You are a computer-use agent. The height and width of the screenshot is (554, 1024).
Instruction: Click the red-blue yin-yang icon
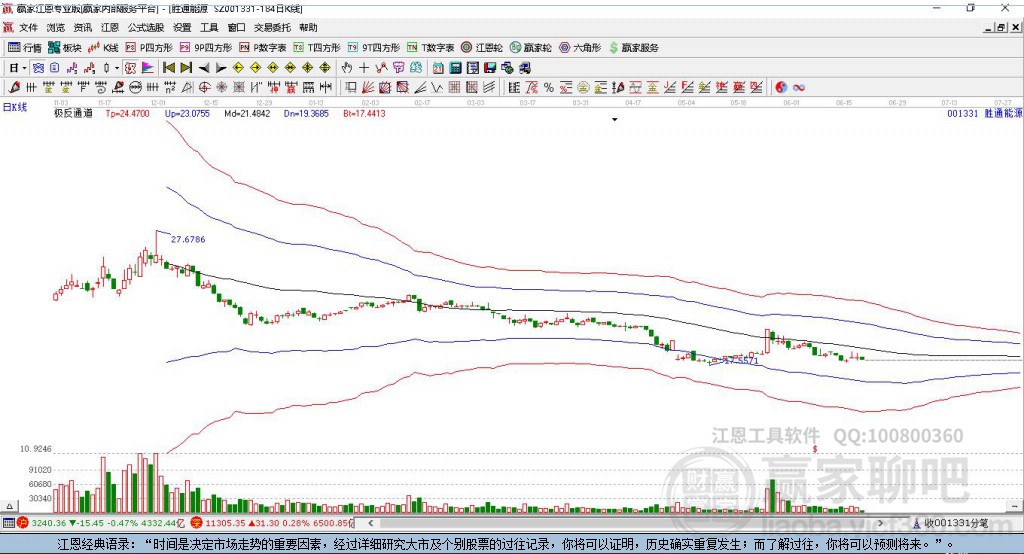click(x=781, y=87)
